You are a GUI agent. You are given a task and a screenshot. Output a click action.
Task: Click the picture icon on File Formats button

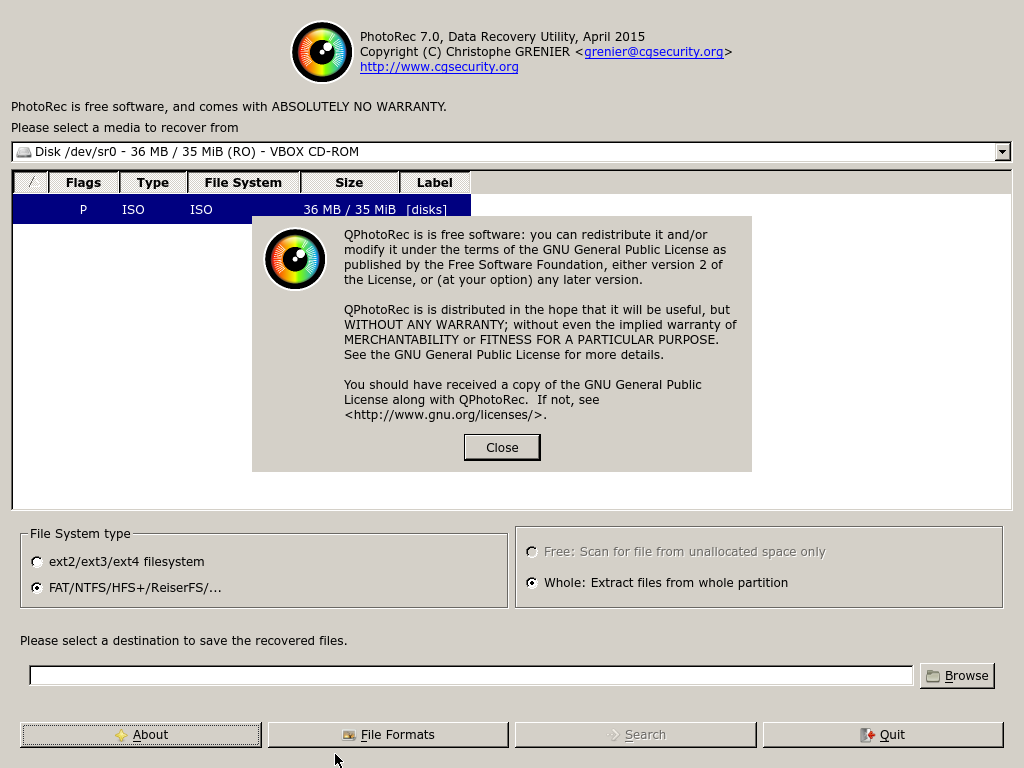349,735
